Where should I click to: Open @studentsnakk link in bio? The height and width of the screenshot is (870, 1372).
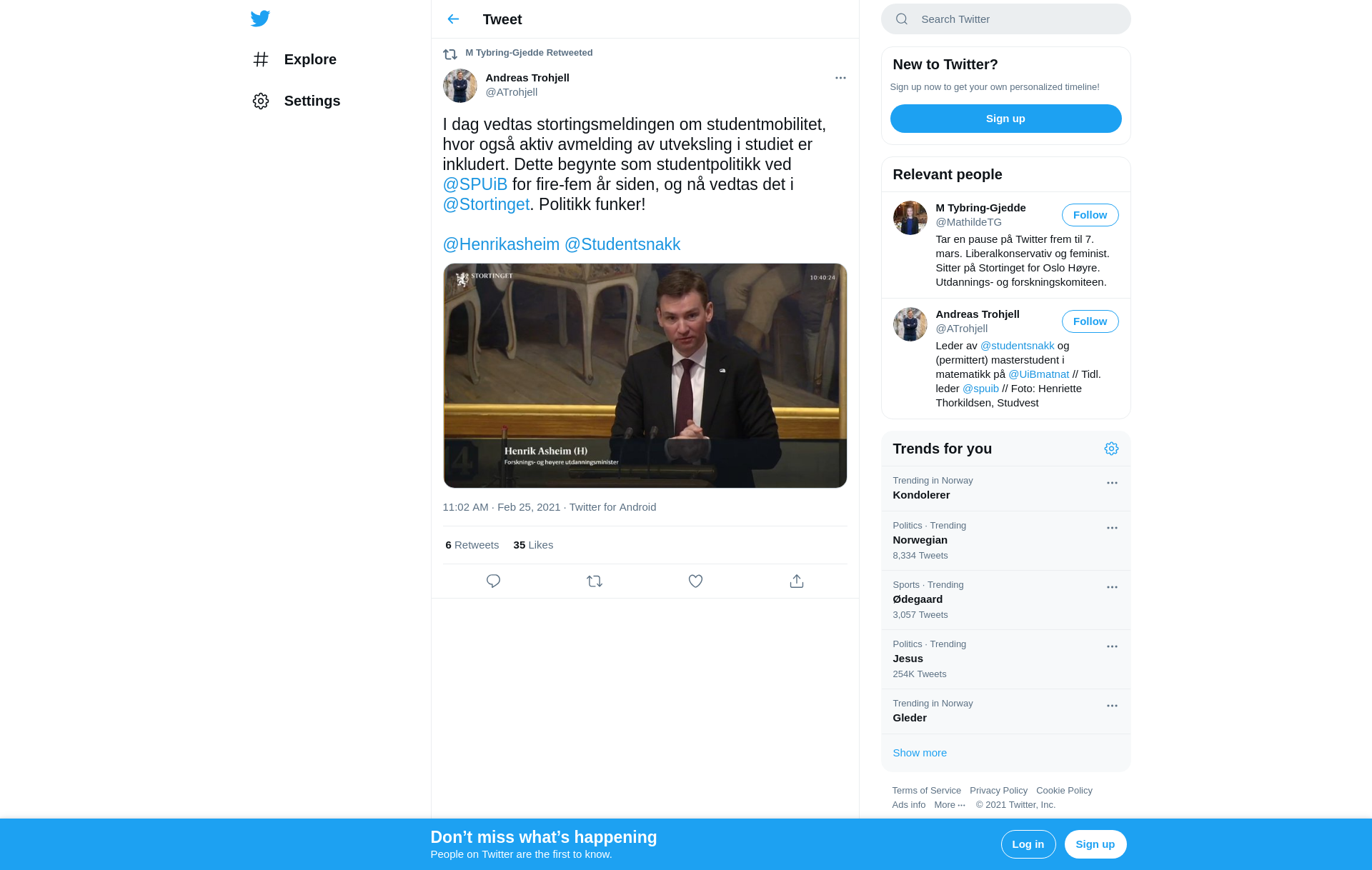click(1017, 346)
